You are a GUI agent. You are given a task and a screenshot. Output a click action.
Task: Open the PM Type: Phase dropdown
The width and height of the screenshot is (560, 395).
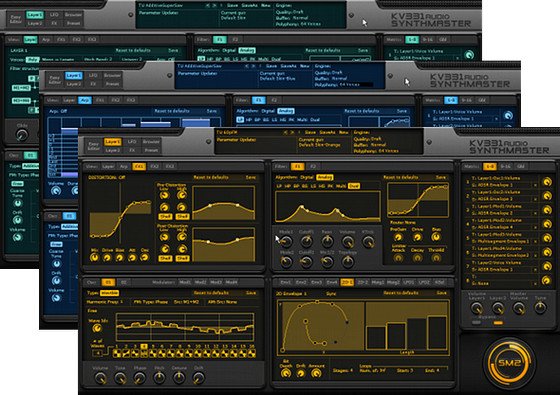[150, 302]
